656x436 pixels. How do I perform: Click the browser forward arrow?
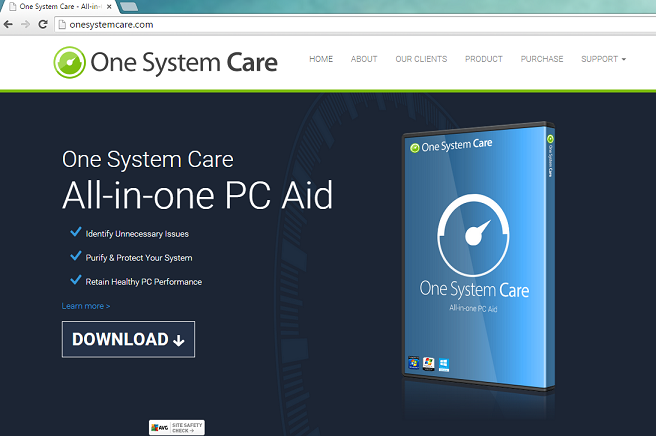(26, 24)
